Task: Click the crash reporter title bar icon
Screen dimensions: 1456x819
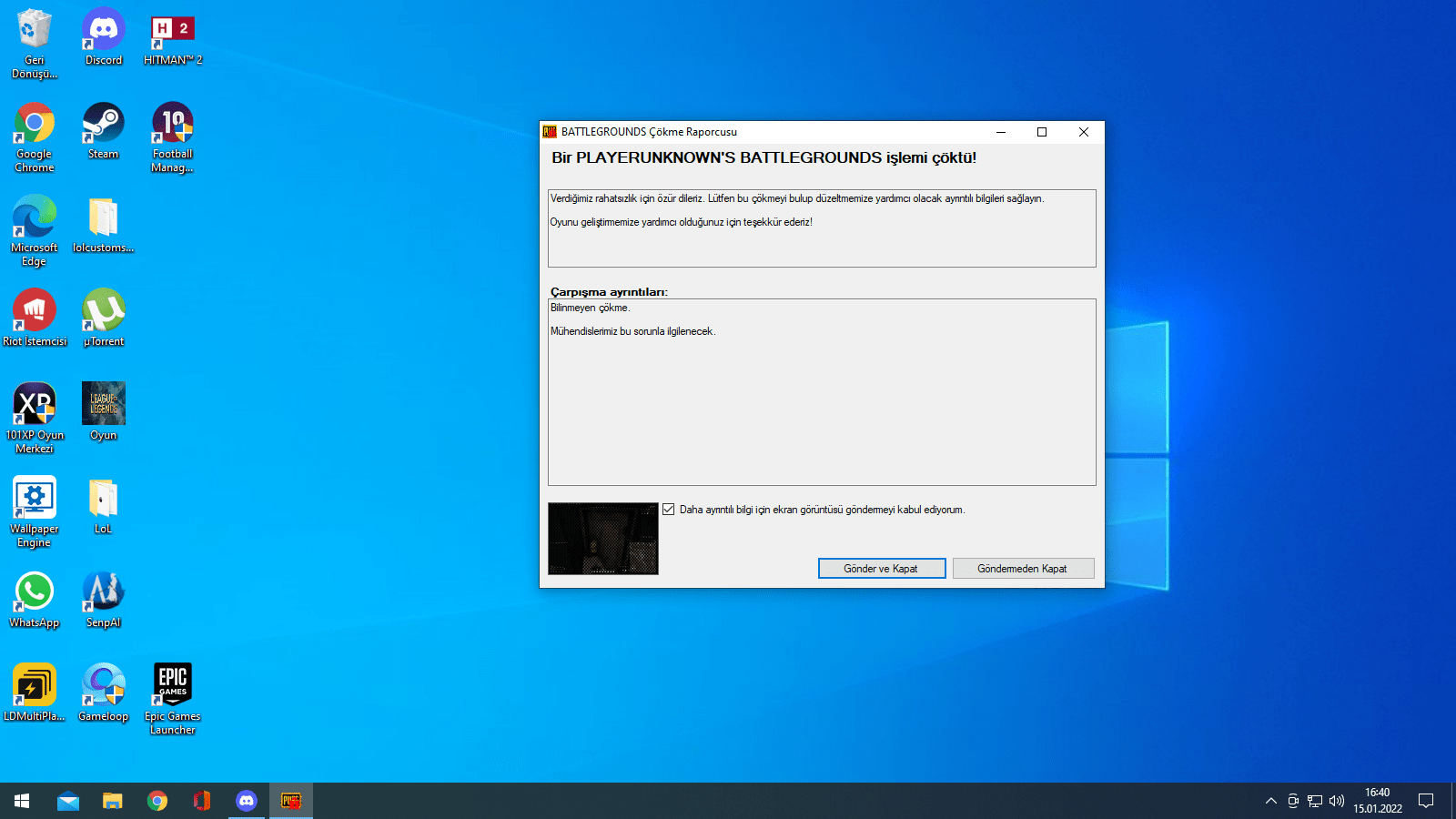Action: pos(550,132)
